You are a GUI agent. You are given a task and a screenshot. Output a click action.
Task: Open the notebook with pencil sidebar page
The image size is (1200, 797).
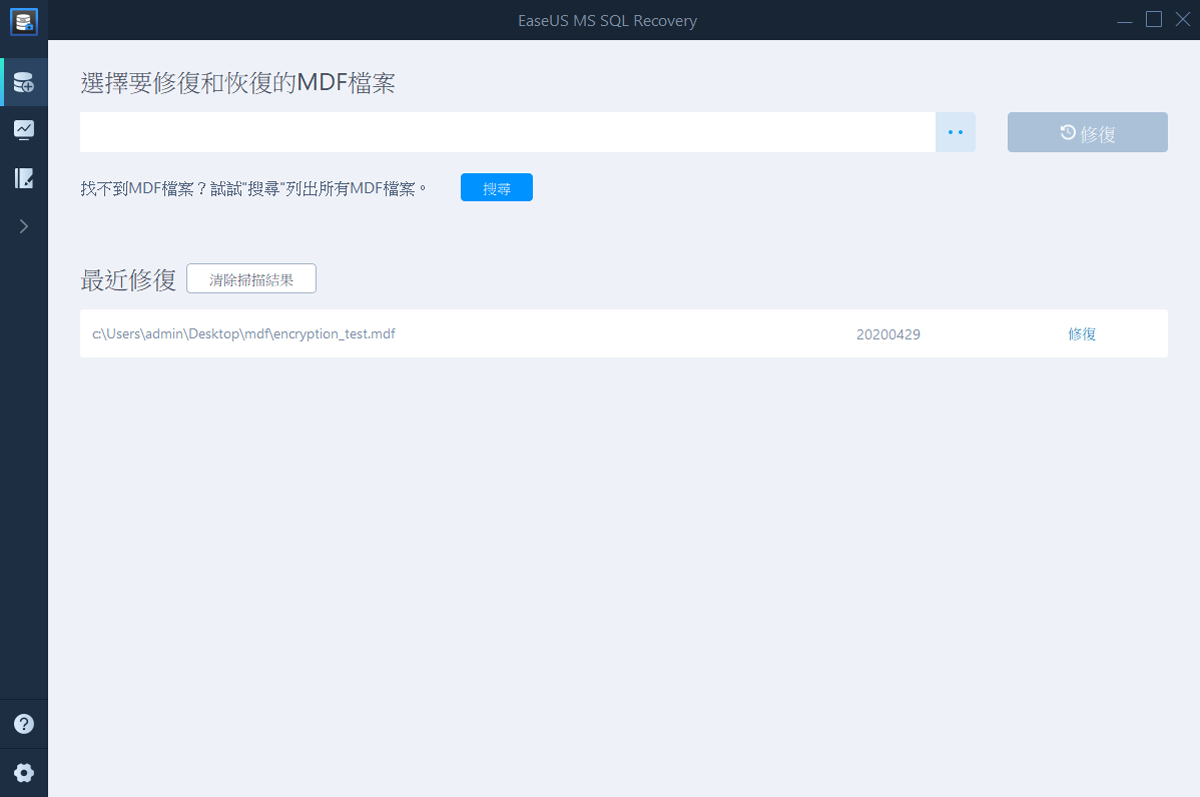24,178
